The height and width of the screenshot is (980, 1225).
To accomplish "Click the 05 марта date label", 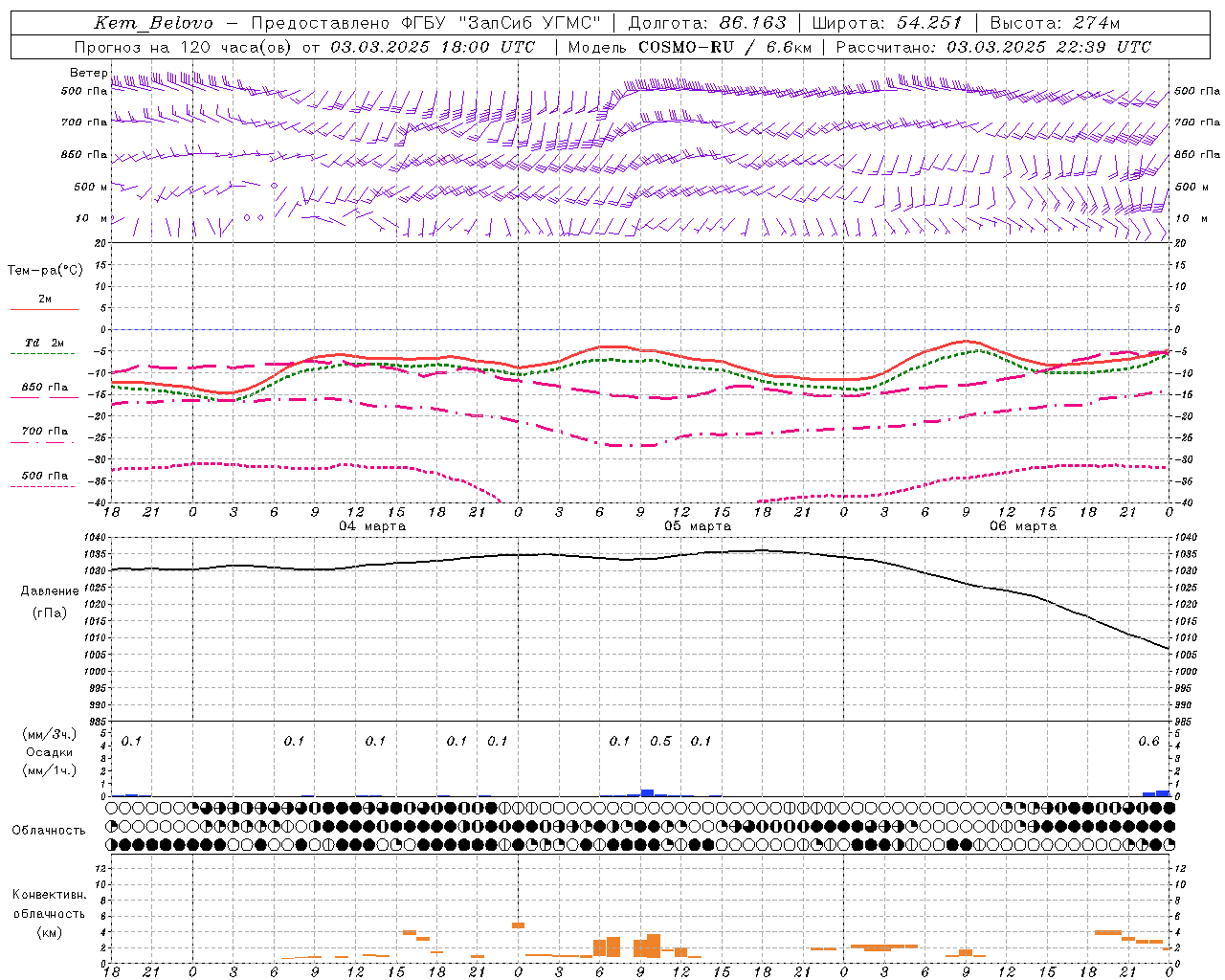I will point(698,526).
